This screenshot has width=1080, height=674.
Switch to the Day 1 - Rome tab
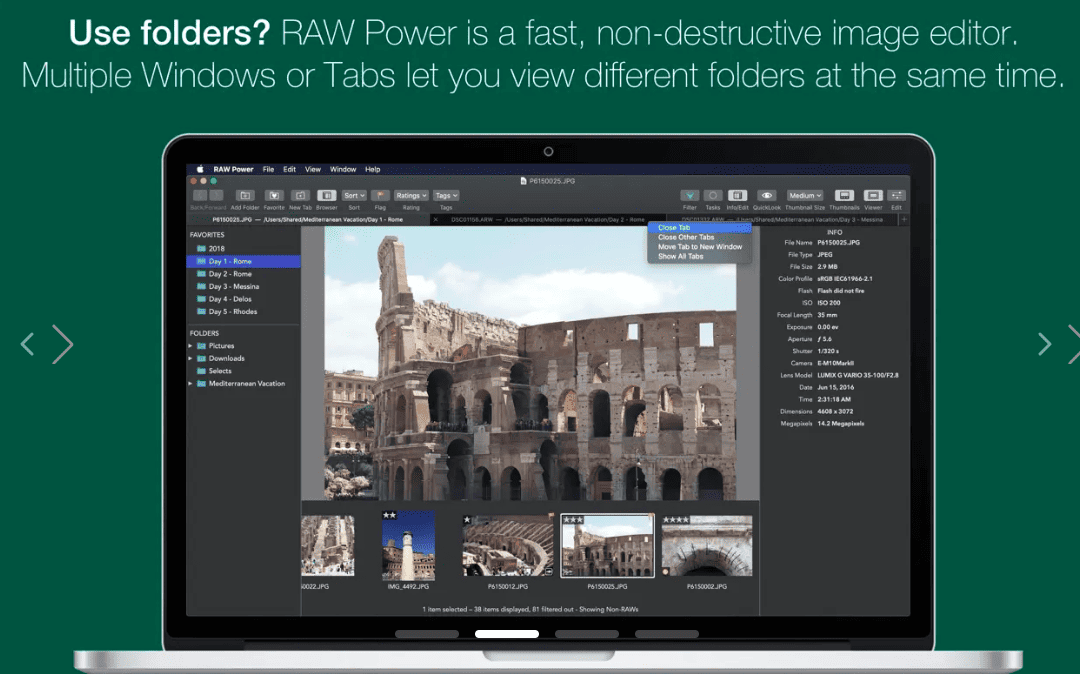click(x=308, y=220)
